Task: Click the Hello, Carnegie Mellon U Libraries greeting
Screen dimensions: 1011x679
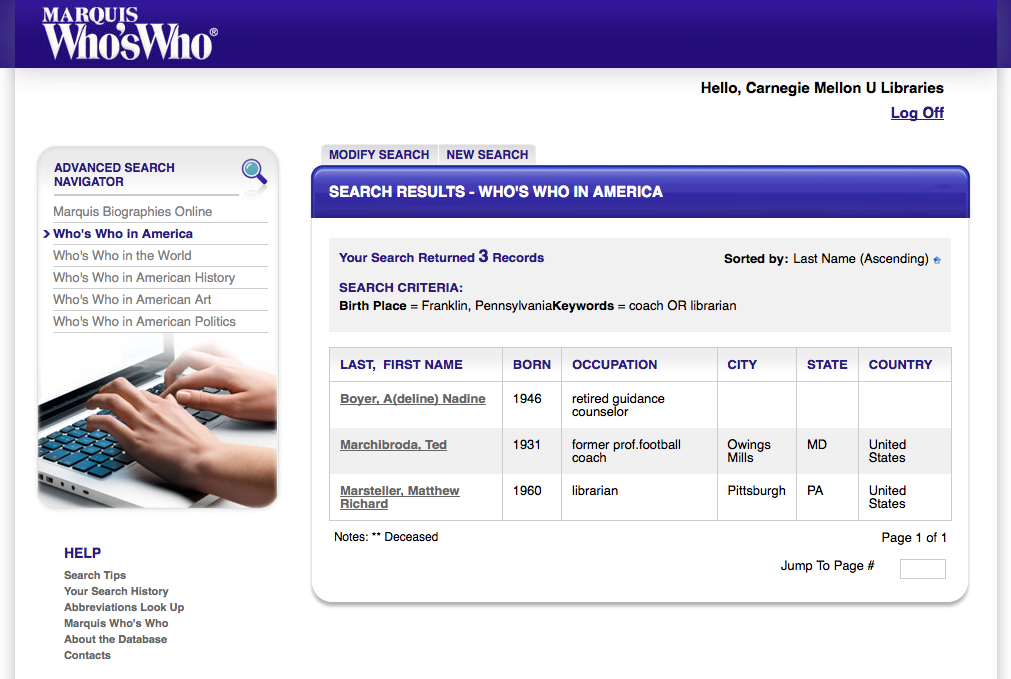Action: point(822,88)
